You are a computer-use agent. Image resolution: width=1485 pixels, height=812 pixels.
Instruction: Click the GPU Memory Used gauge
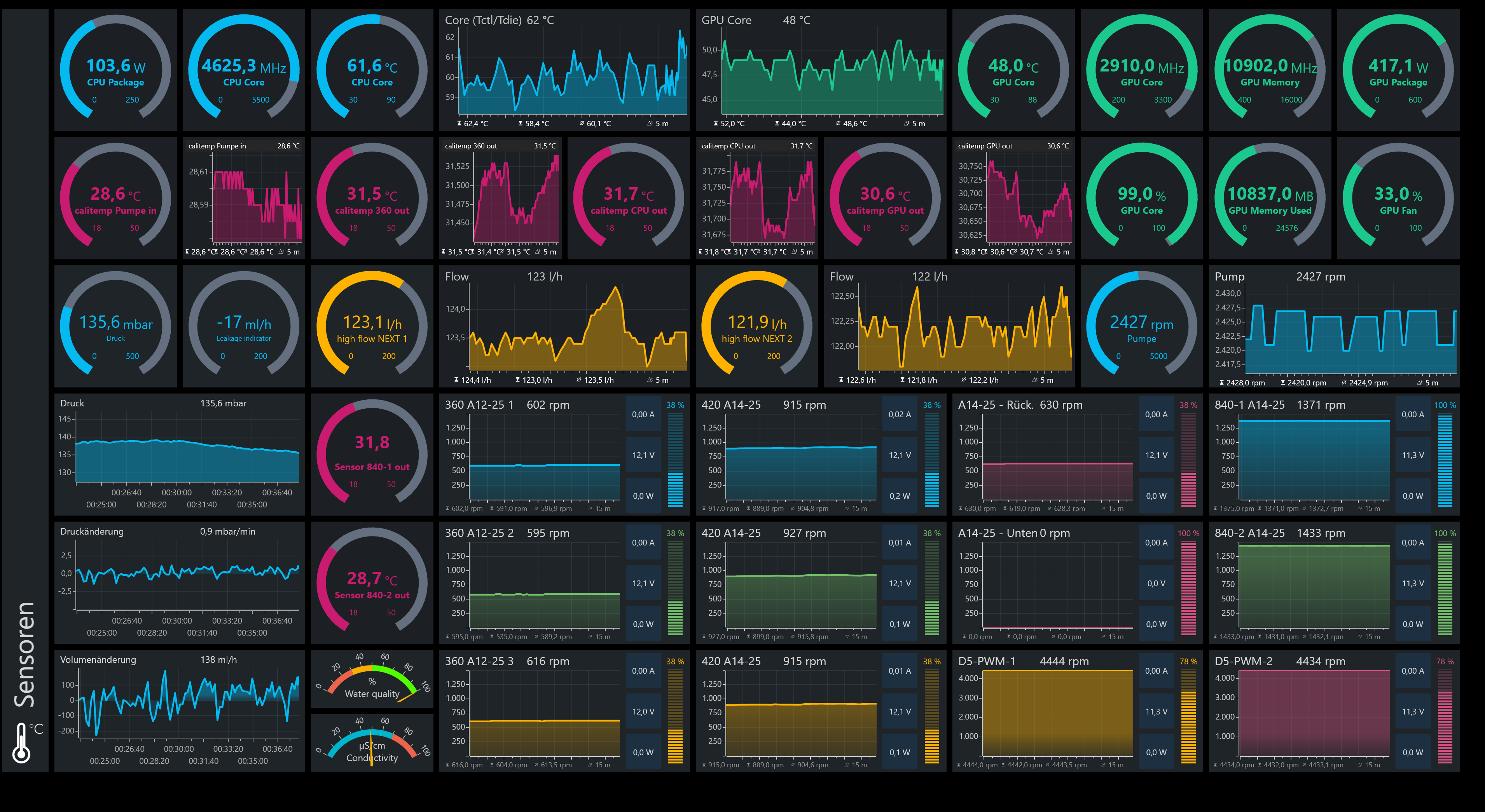1269,198
